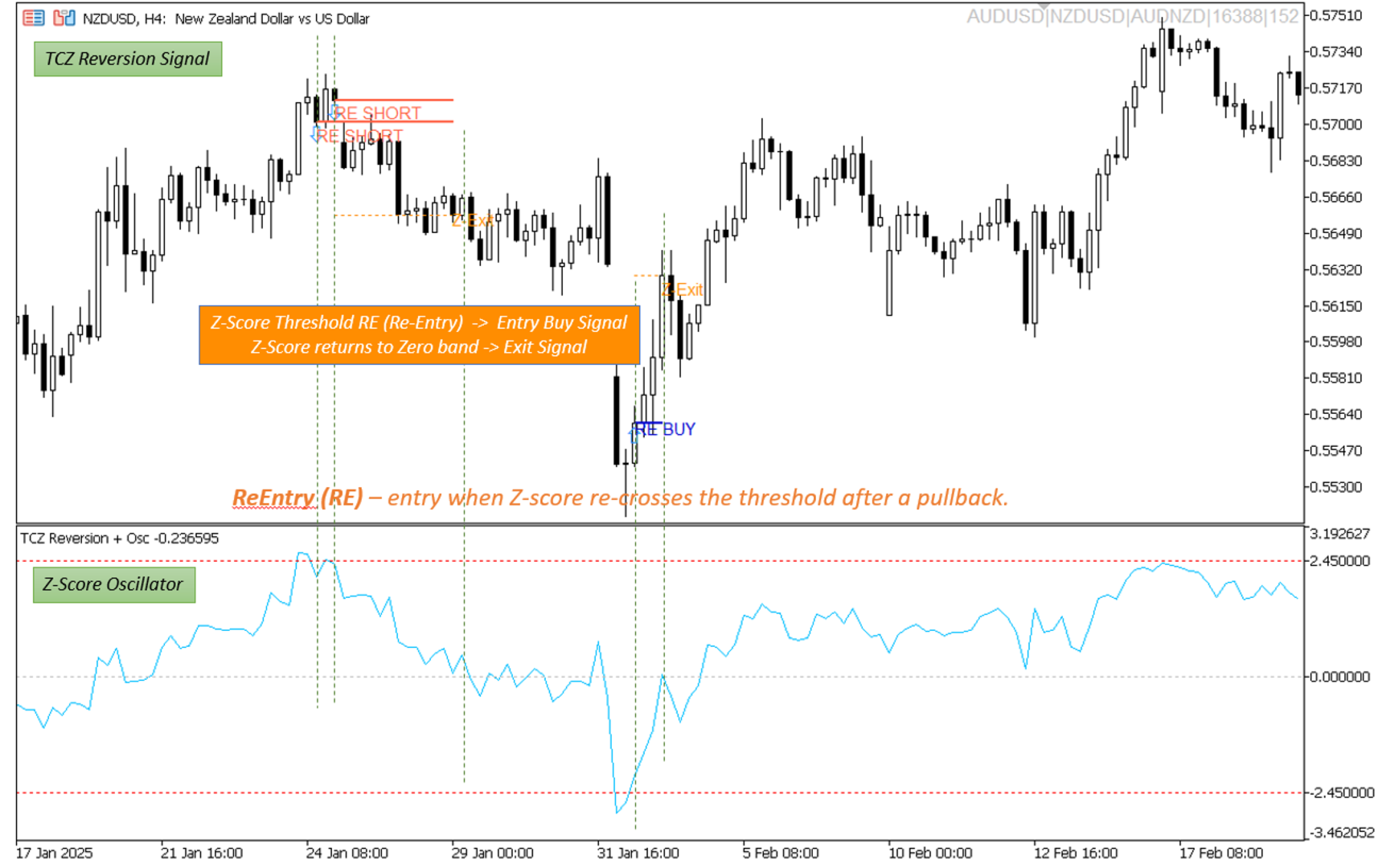This screenshot has height=868, width=1386.
Task: Click the 0.57340 price axis label
Action: pos(1336,51)
